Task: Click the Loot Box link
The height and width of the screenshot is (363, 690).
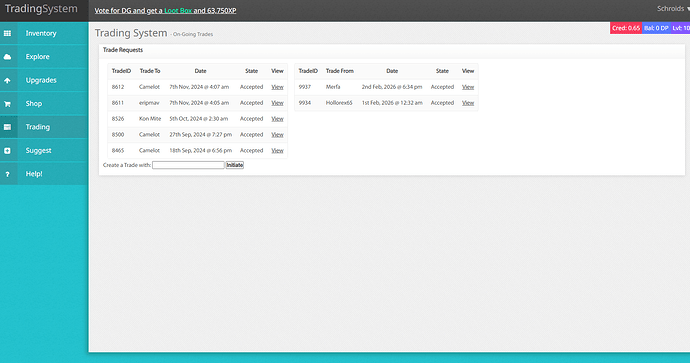Action: point(178,11)
